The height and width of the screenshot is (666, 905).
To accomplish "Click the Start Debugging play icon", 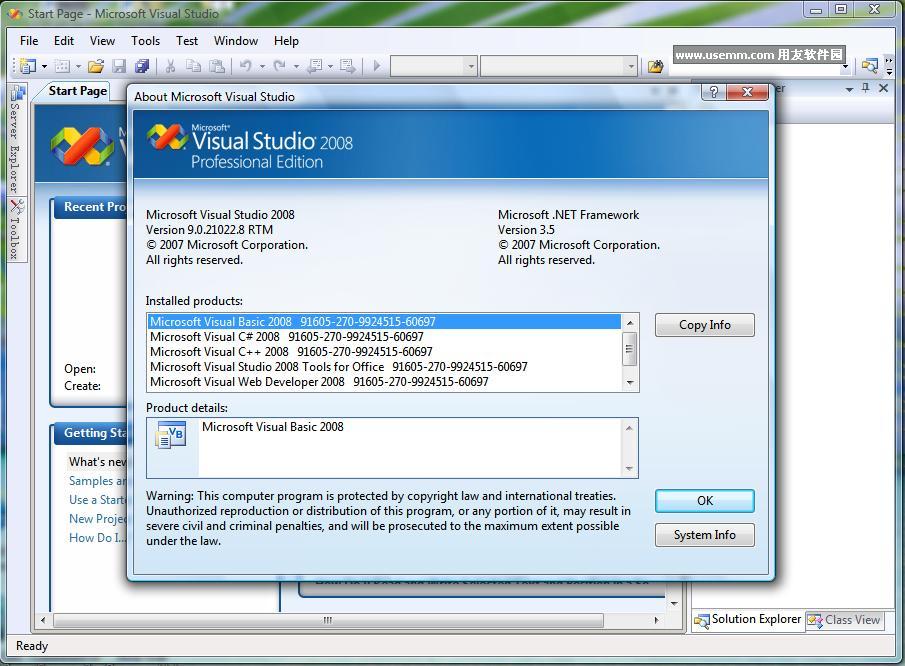I will 377,66.
